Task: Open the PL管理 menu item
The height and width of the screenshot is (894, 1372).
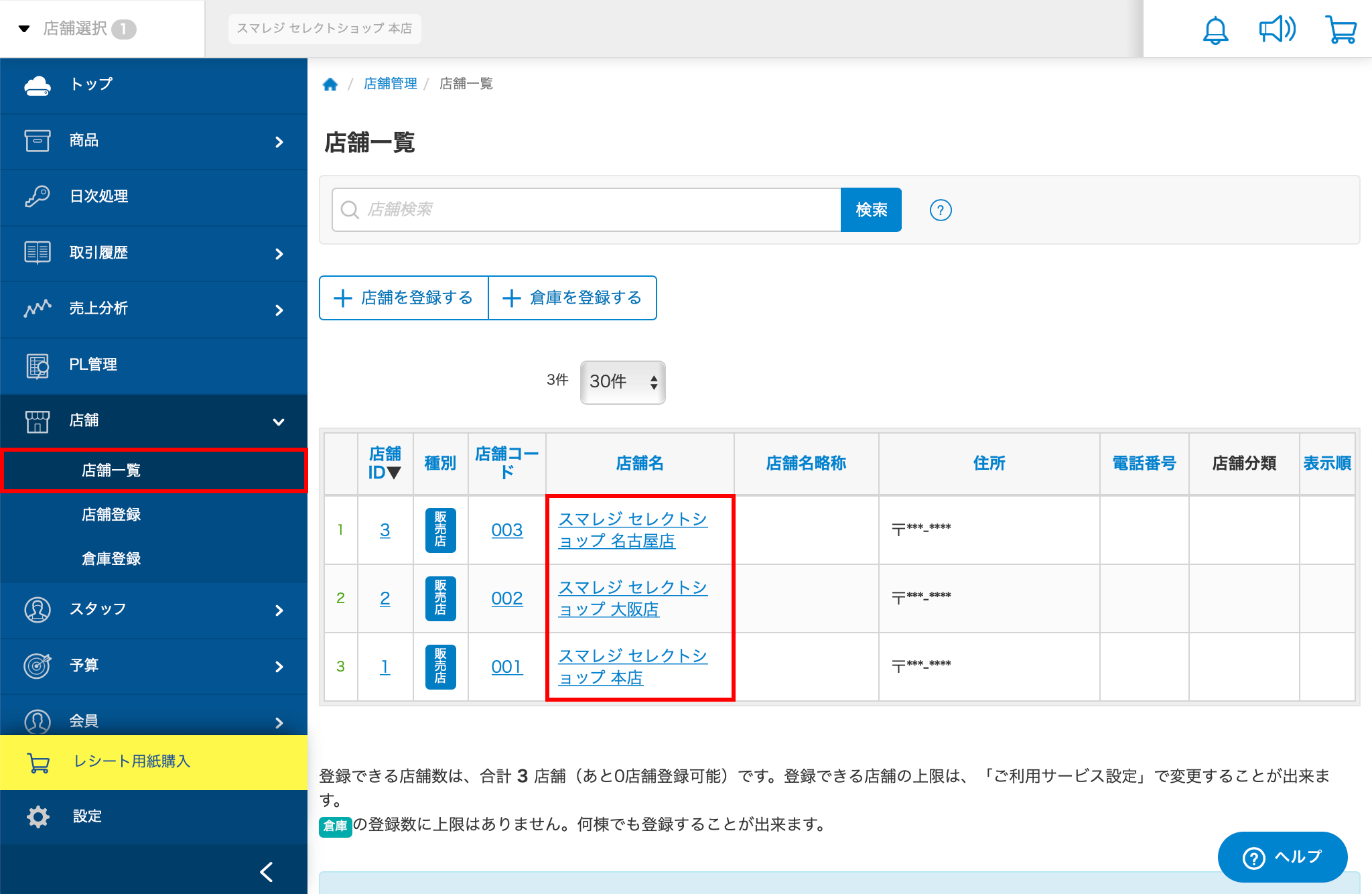Action: pos(154,365)
